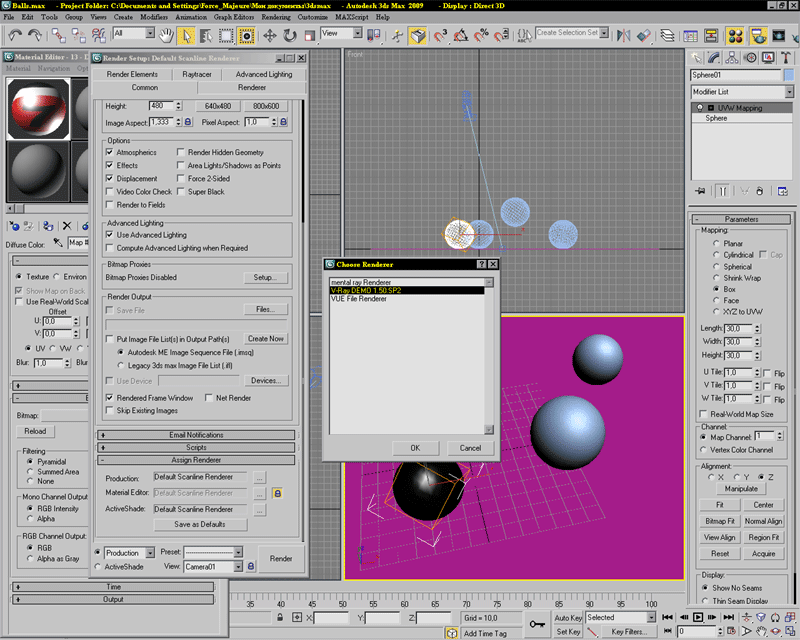
Task: Toggle Window/Crossing selection mode
Action: (x=246, y=35)
